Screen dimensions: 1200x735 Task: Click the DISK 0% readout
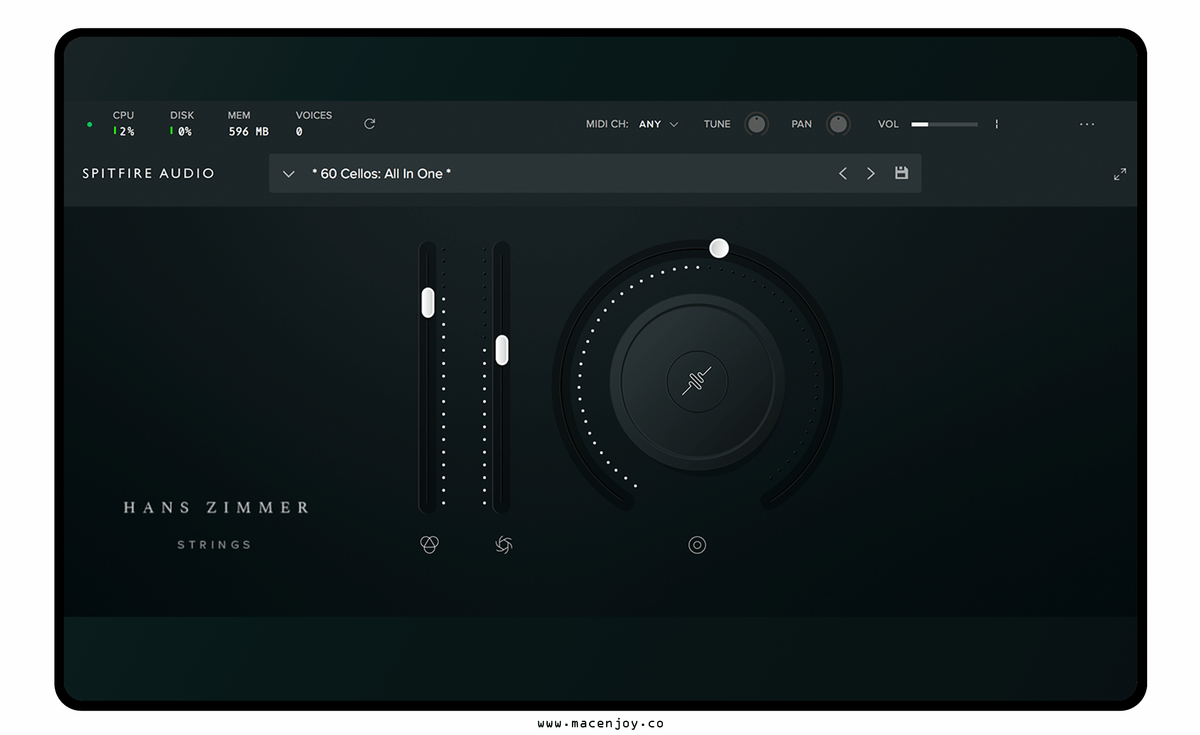[181, 123]
